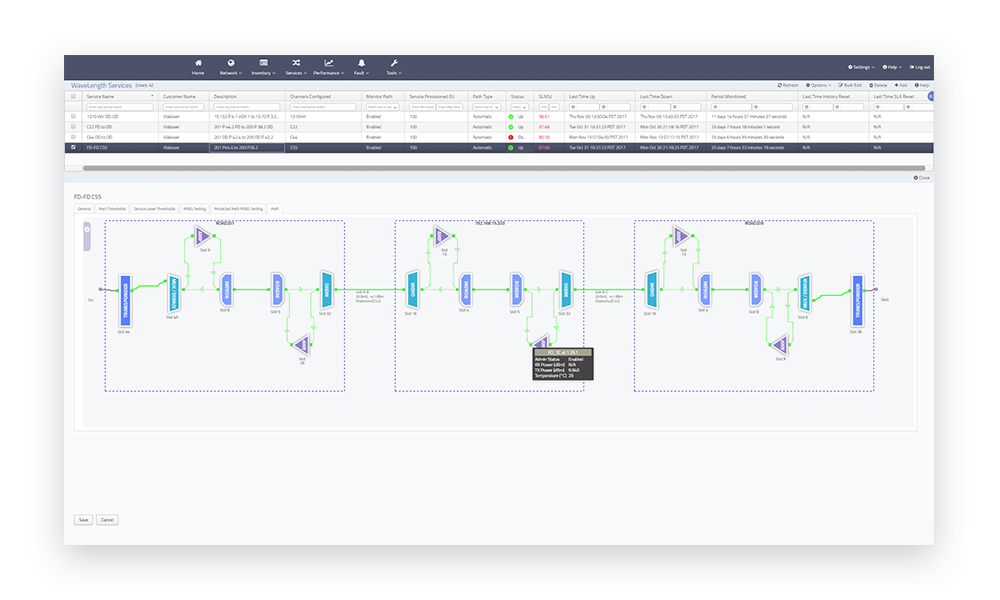Image resolution: width=1000 pixels, height=600 pixels.
Task: Click the Home icon in navigation bar
Action: point(198,63)
